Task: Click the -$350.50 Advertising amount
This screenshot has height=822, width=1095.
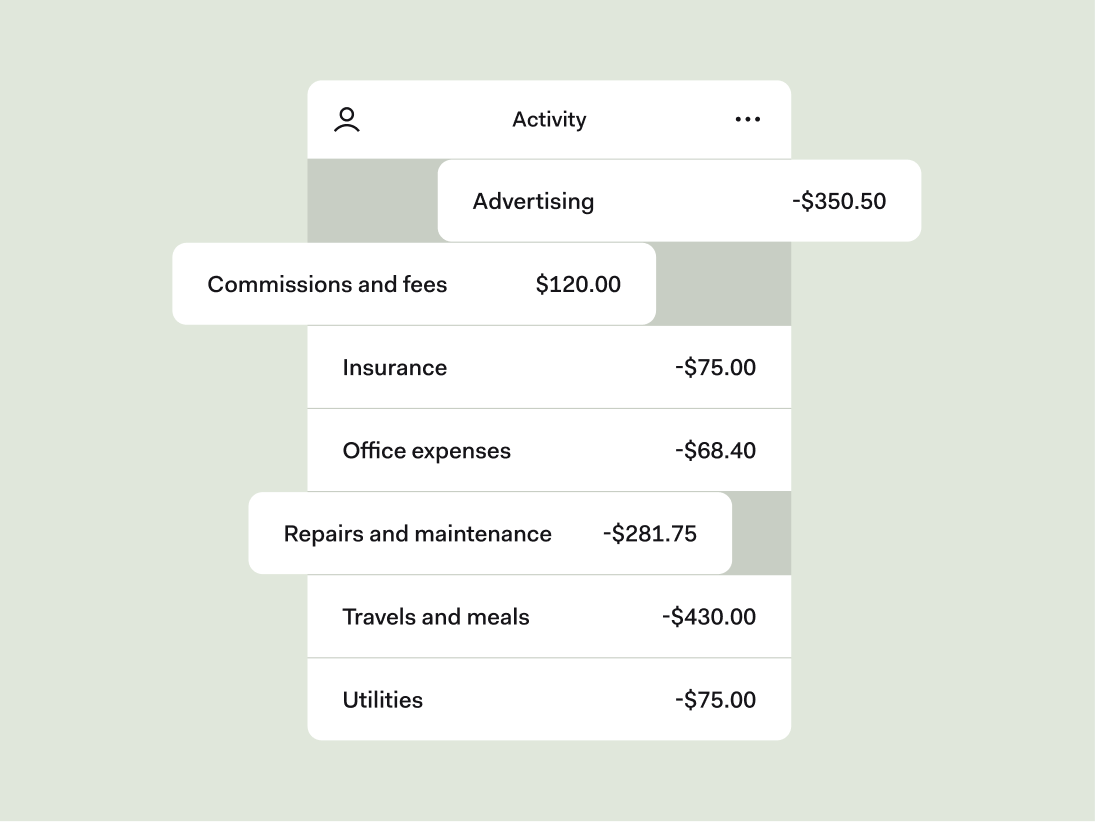Action: tap(839, 201)
